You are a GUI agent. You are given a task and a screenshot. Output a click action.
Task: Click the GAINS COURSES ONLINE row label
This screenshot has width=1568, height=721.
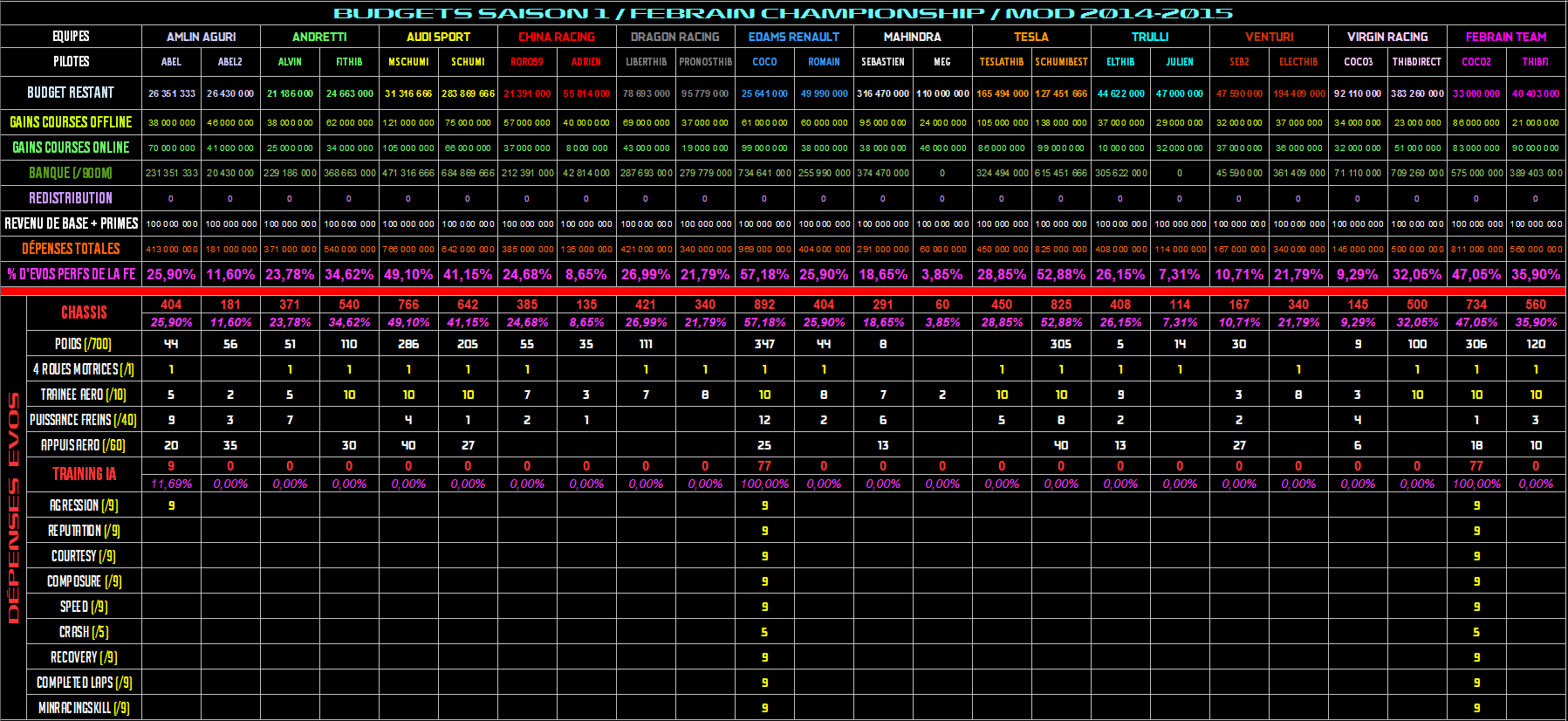click(x=71, y=148)
